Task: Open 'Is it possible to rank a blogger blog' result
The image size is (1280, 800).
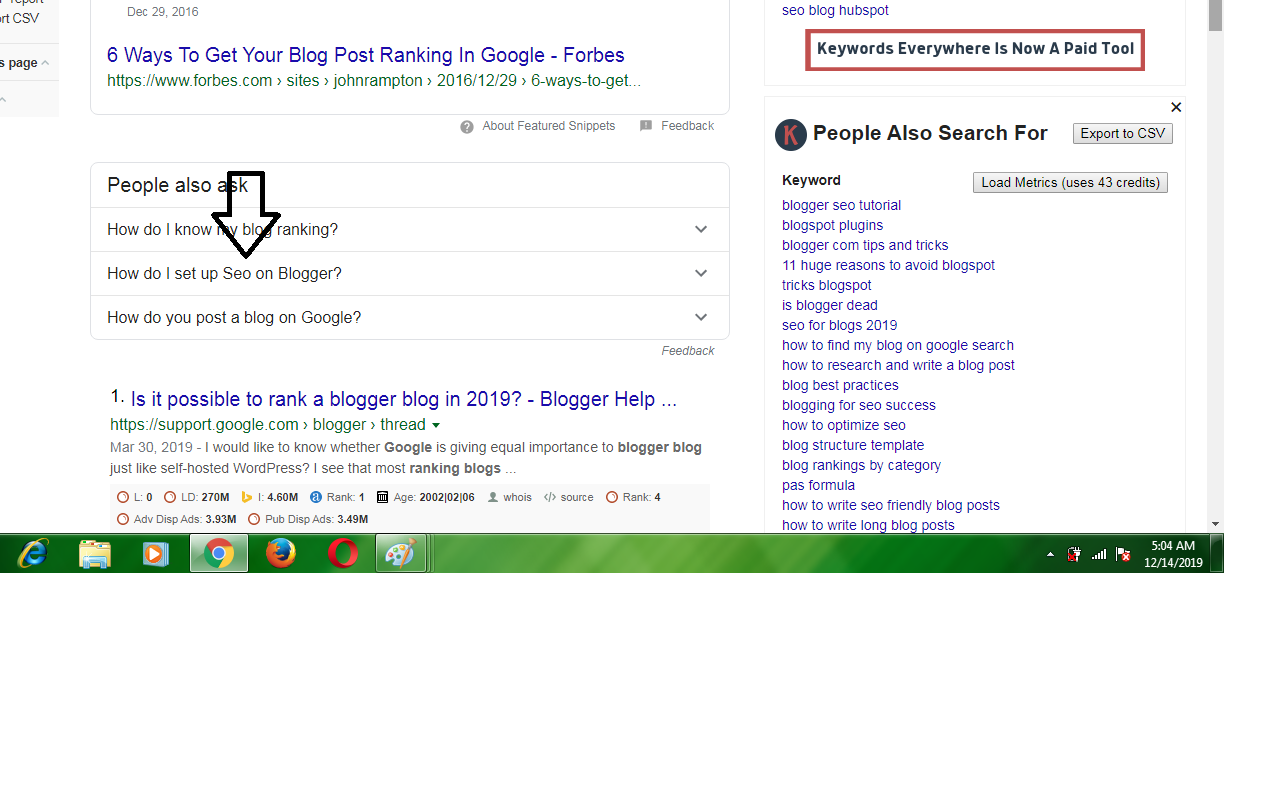Action: tap(404, 399)
